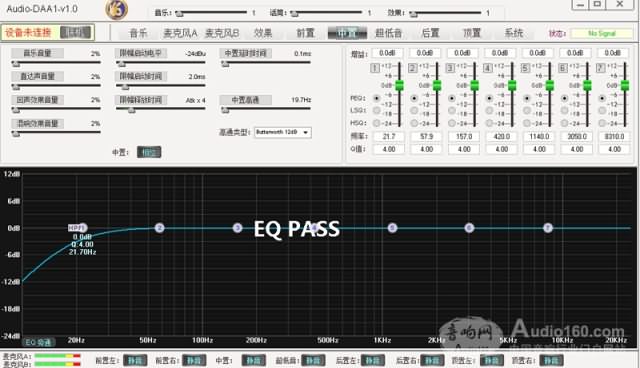Screen dimensions: 640x368
Task: Click the band 2 frequency field 57.9
Action: tap(427, 137)
